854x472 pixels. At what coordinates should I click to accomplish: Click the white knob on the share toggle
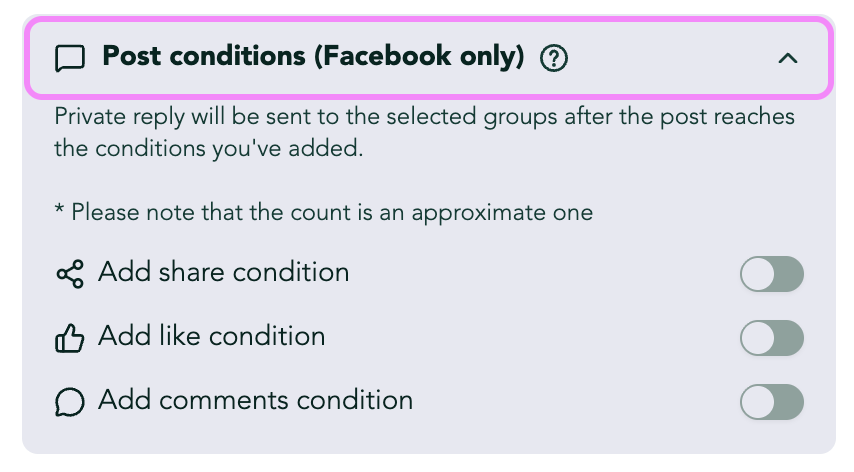(x=758, y=274)
